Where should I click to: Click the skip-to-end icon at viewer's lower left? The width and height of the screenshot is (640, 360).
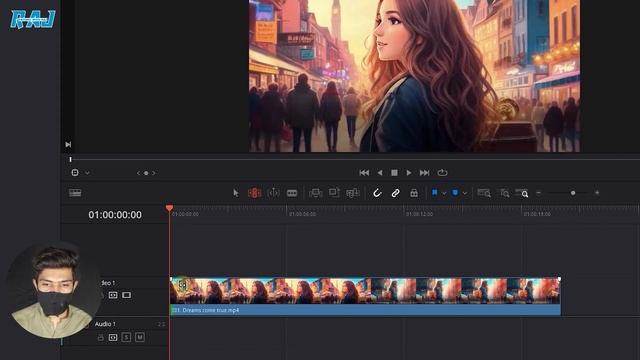coord(68,144)
